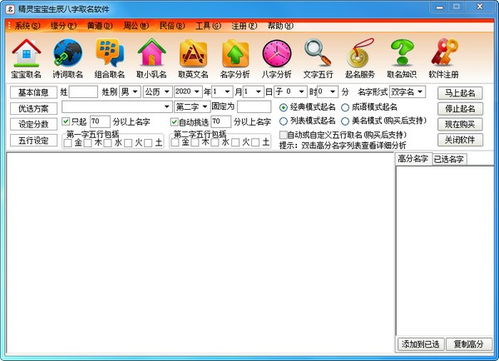Image resolution: width=499 pixels, height=361 pixels.
Task: Expand the 性别 gender dropdown
Action: [130, 92]
